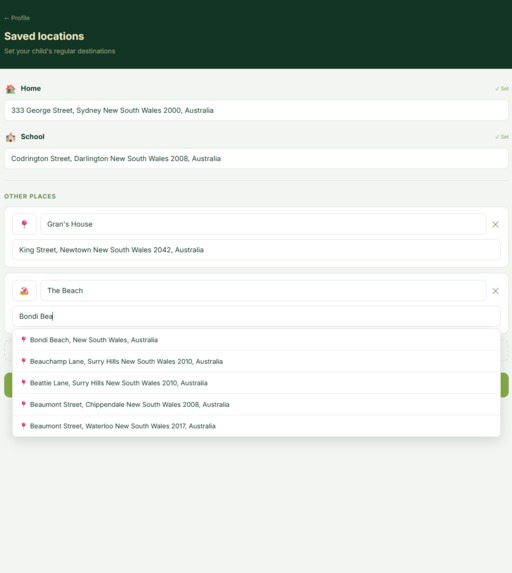Remove The Beach place
Screen dimensions: 512x573
[x=495, y=291]
